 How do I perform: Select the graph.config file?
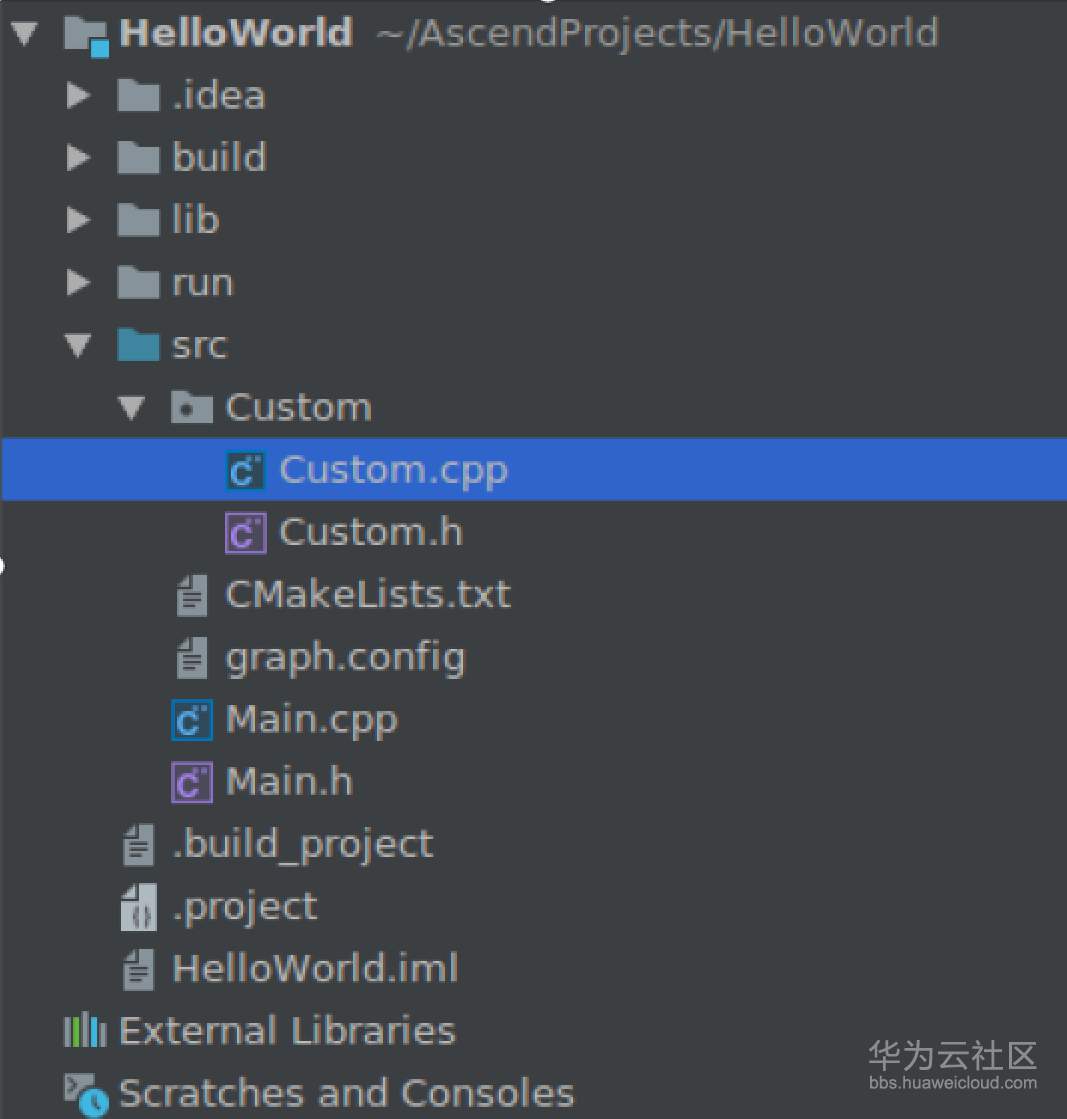click(344, 658)
